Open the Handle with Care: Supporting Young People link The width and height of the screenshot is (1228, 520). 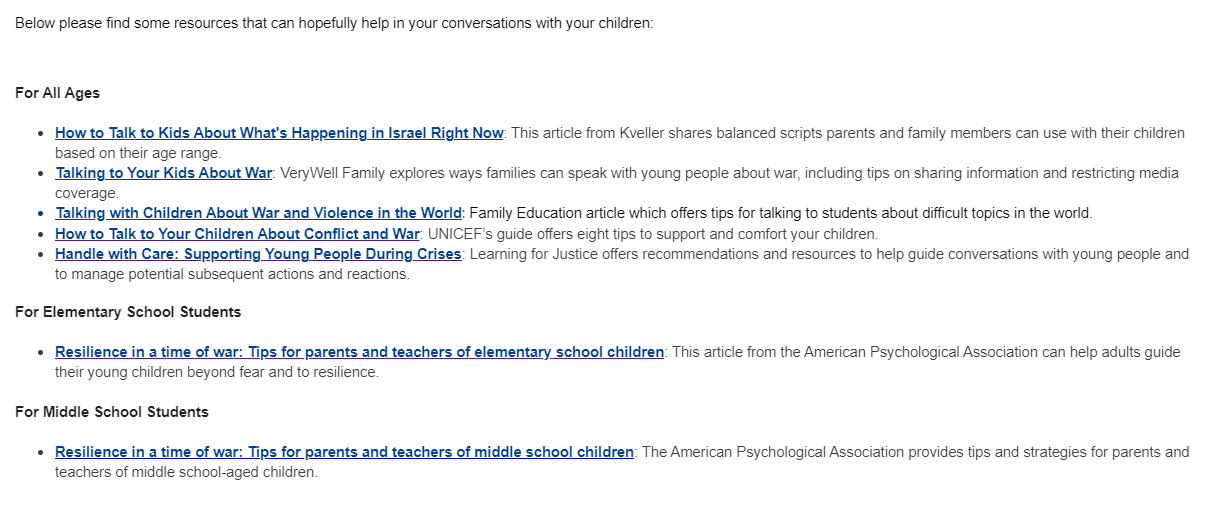click(x=258, y=254)
